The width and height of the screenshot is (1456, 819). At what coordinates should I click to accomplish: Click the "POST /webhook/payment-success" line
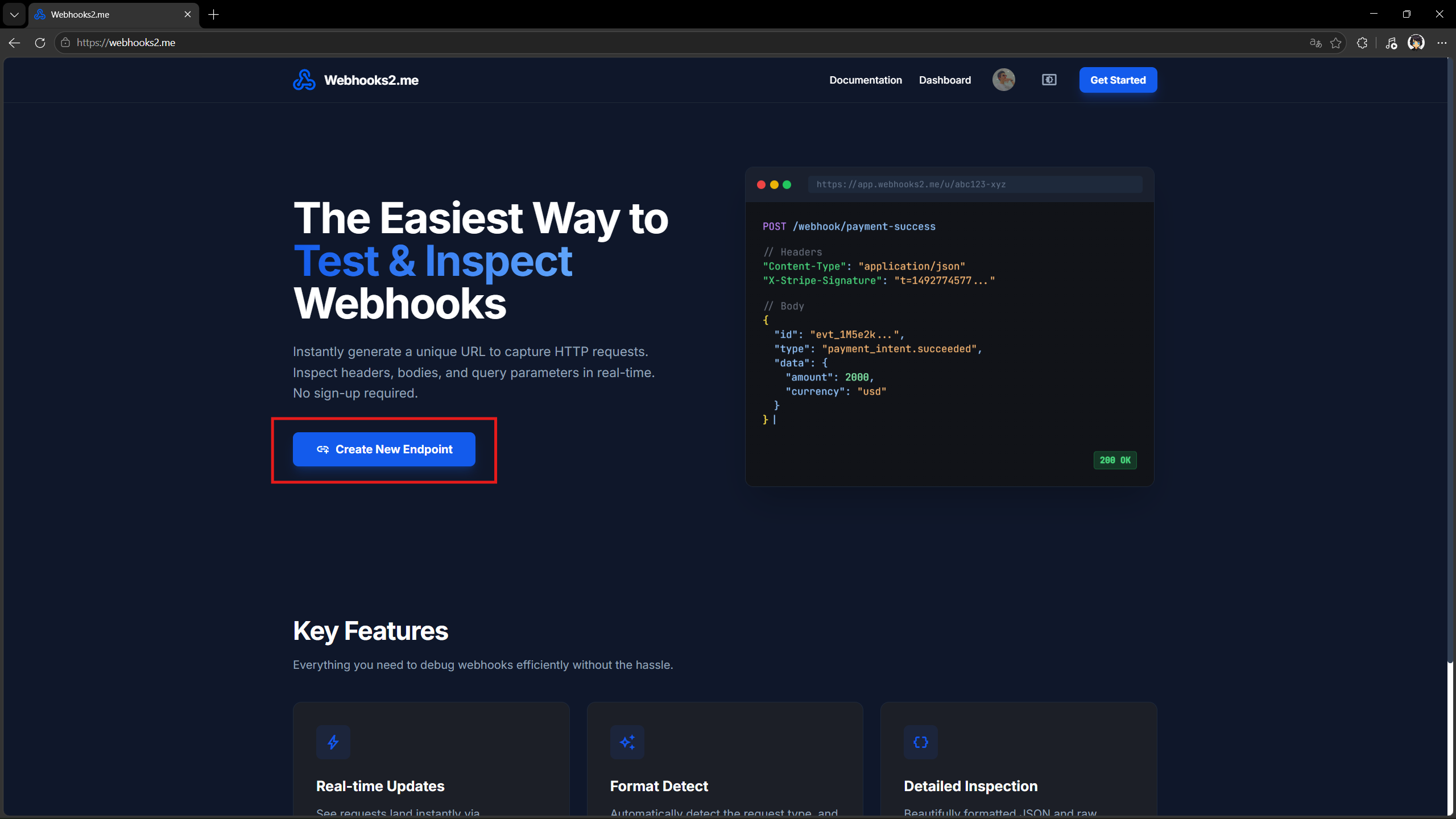(849, 227)
